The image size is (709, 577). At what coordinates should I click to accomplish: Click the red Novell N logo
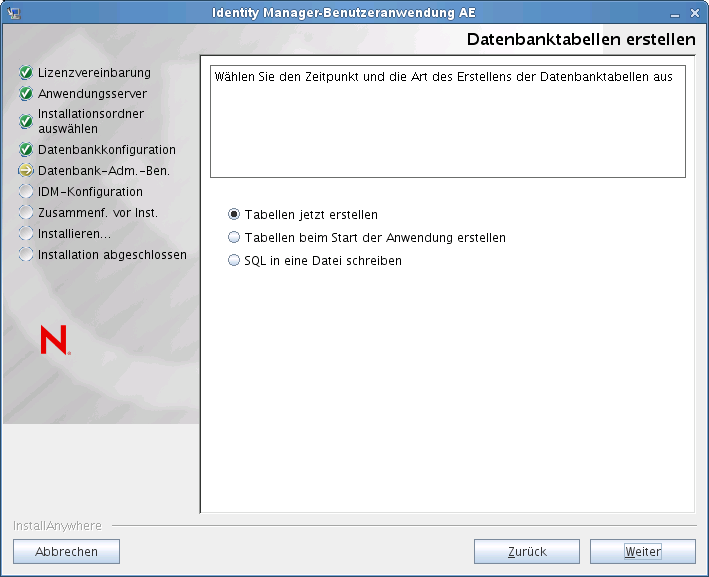[x=55, y=340]
